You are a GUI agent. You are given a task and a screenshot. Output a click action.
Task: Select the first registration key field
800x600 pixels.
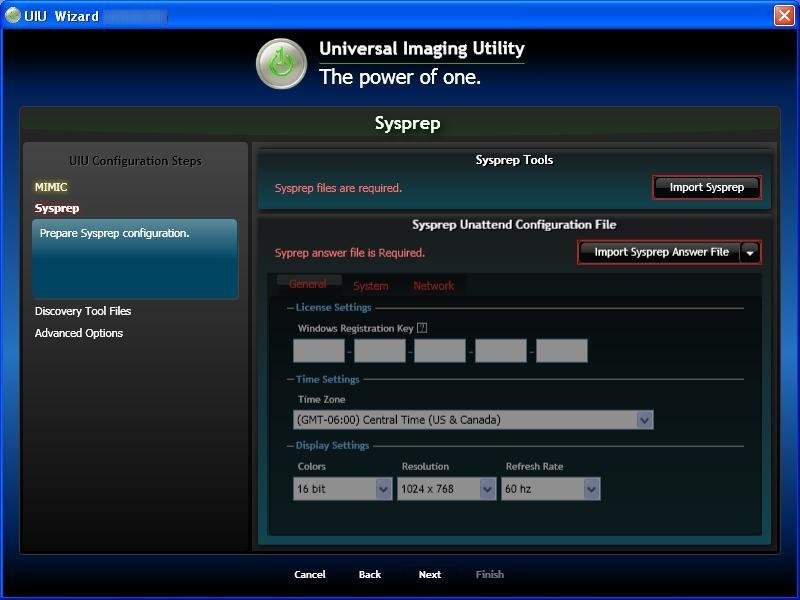coord(319,351)
